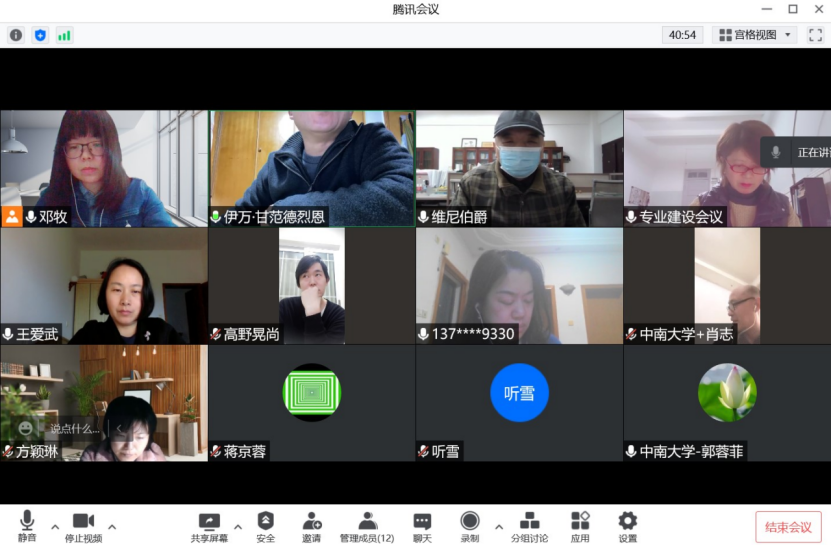
Task: Open the 聊天 chat window
Action: coord(422,526)
